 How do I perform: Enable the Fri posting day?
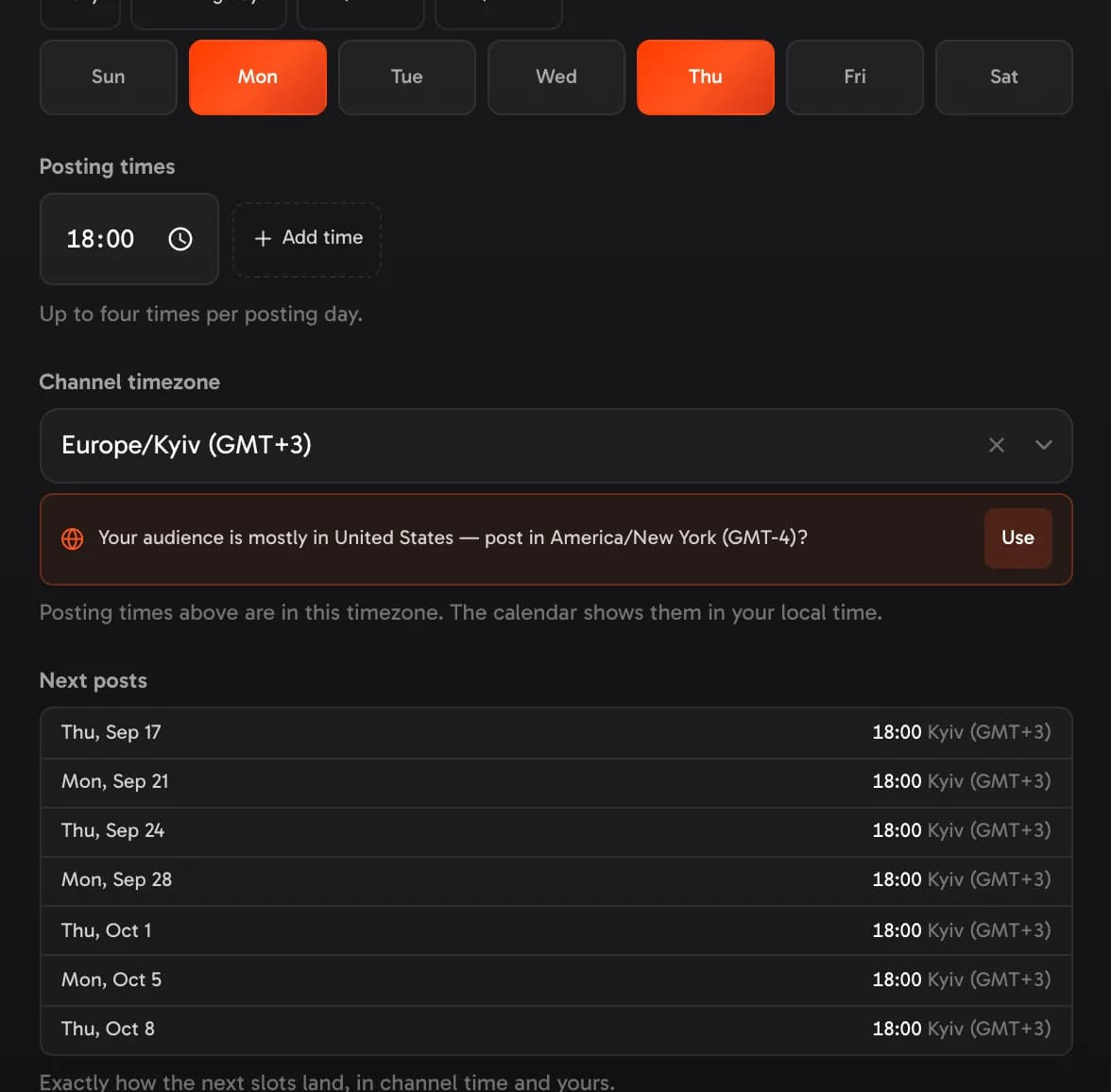coord(854,77)
